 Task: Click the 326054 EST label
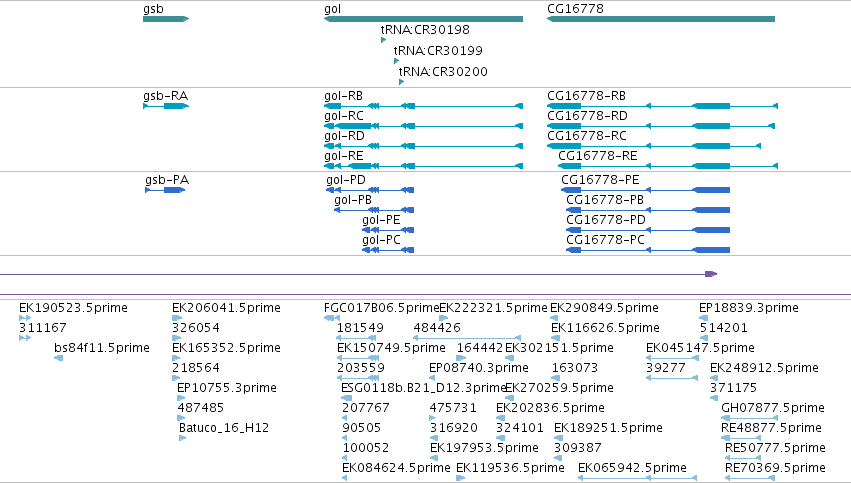(x=196, y=328)
